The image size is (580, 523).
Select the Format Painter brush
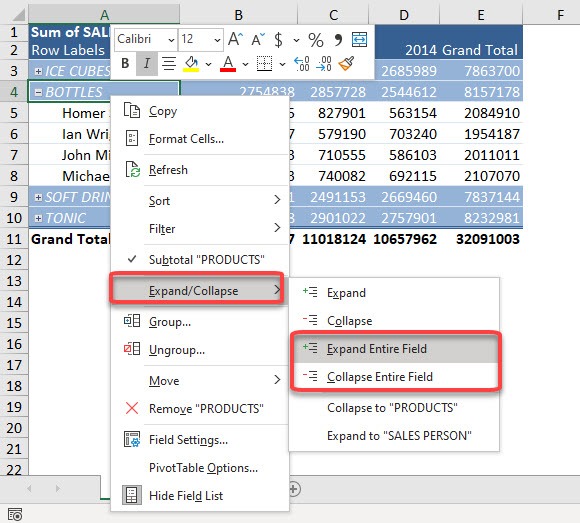[347, 64]
